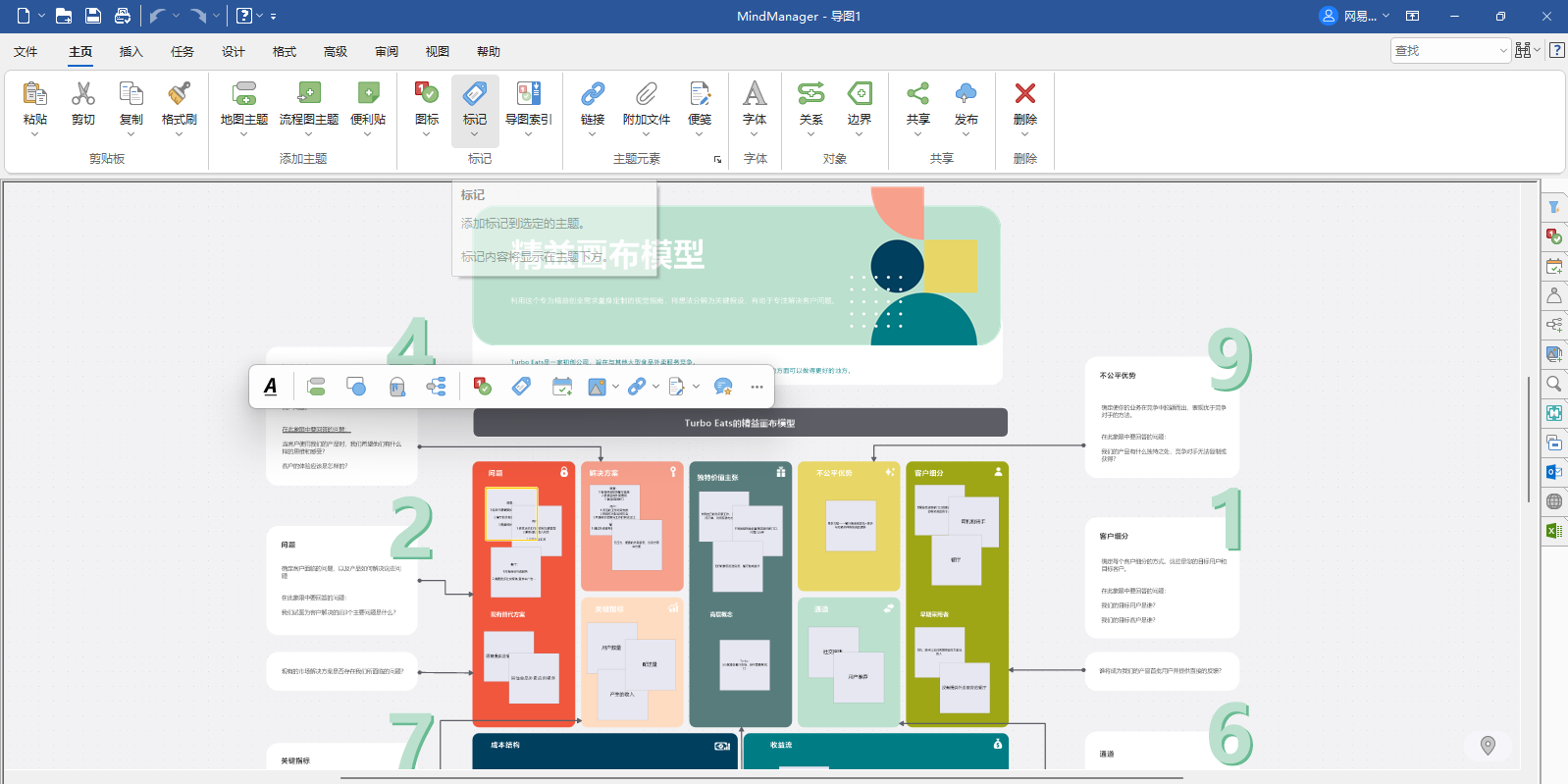
Task: Click the Boundary (边界) icon
Action: [860, 93]
